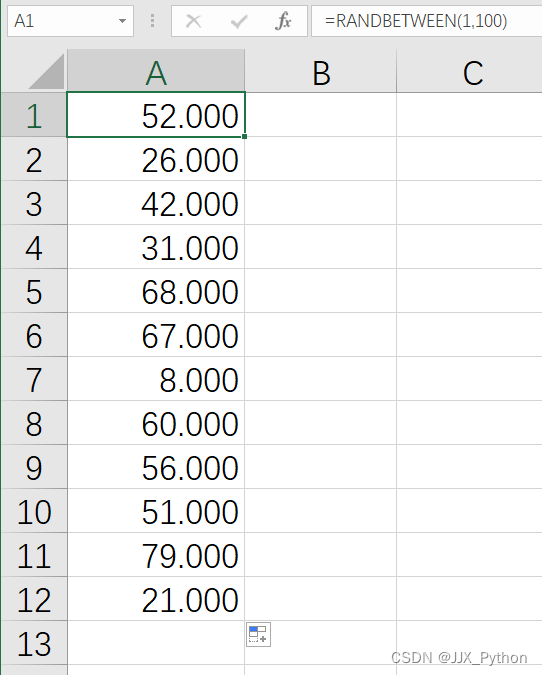Select row 3 header

point(34,203)
